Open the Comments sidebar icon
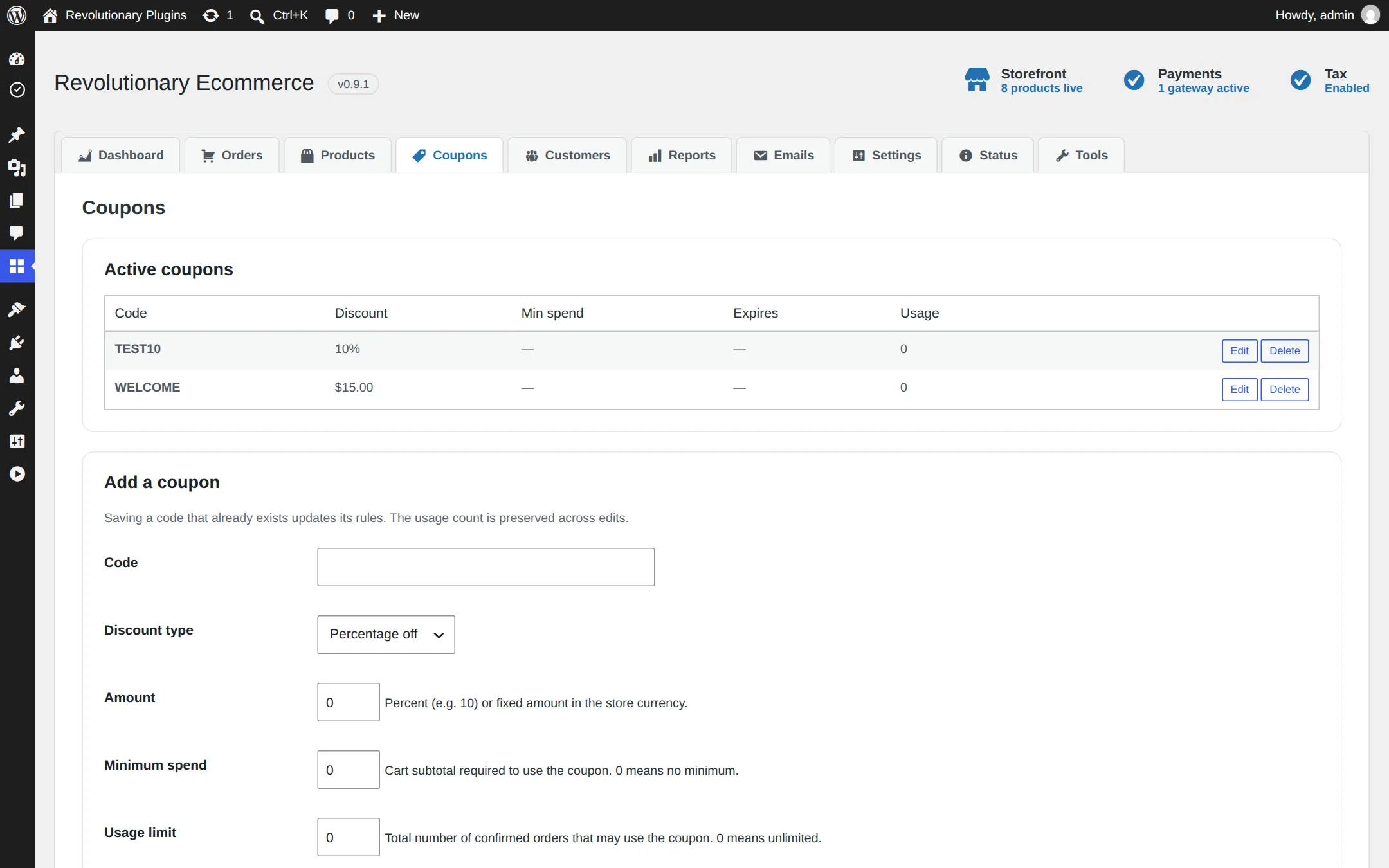 17,233
